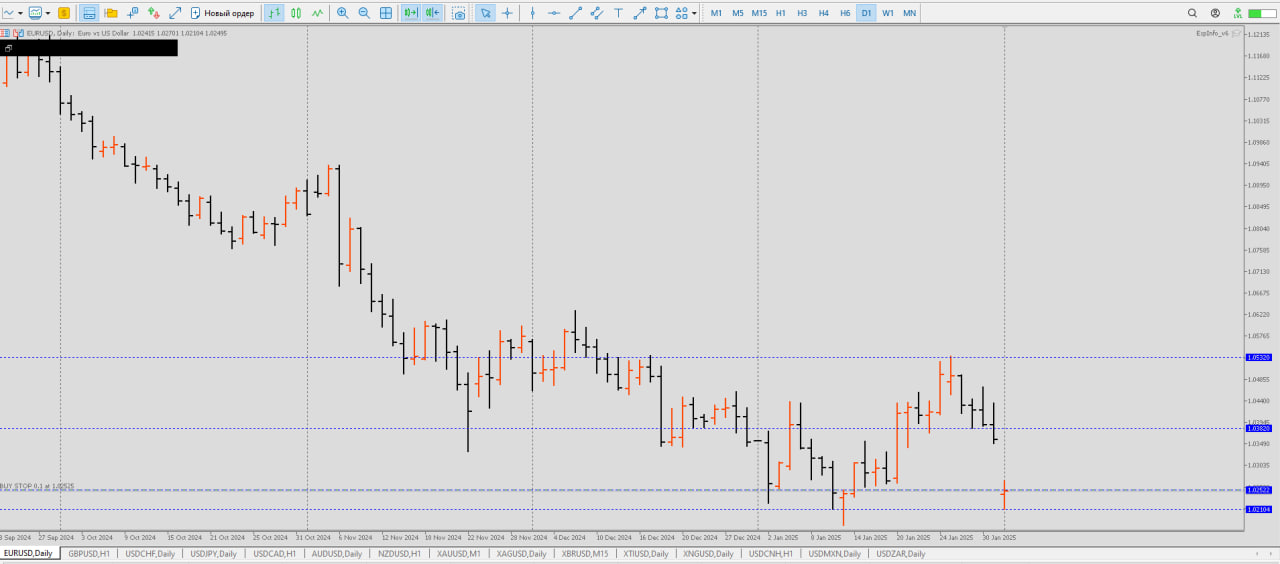The image size is (1280, 564).
Task: Switch to the XAUUSD,M1 chart tab
Action: [459, 553]
